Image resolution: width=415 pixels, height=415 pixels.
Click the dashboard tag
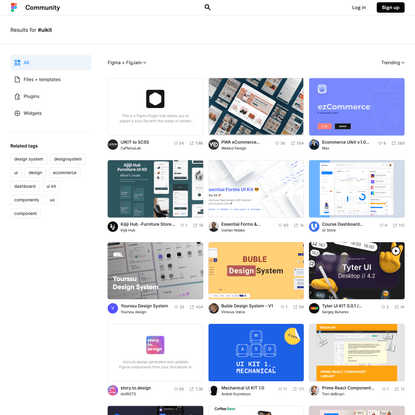[x=25, y=186]
